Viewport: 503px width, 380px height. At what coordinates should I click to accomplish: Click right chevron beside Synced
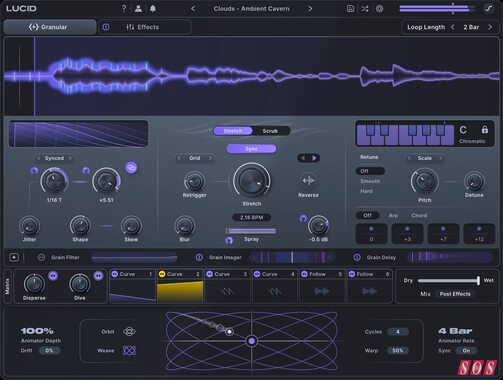point(70,158)
